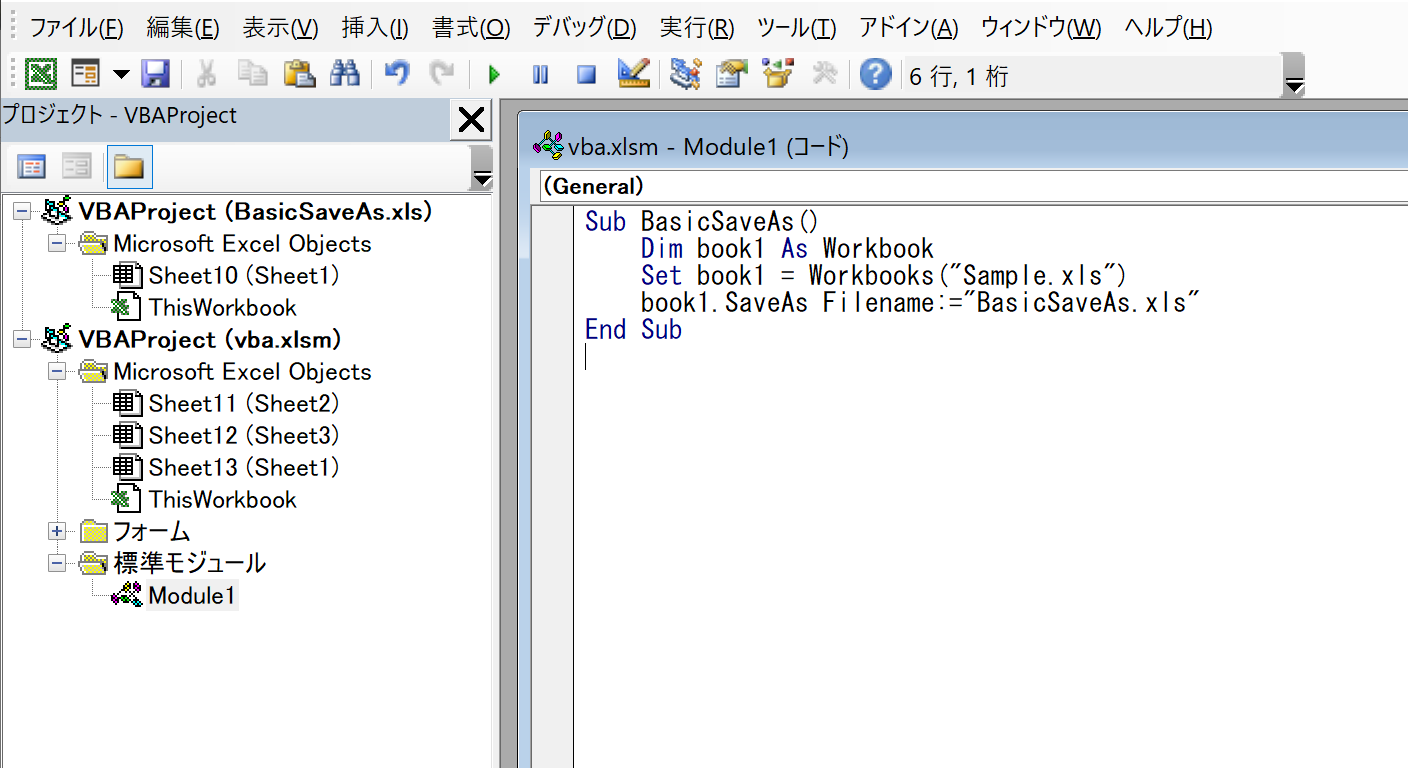Click the blue Help question mark icon
The width and height of the screenshot is (1408, 768).
click(875, 74)
